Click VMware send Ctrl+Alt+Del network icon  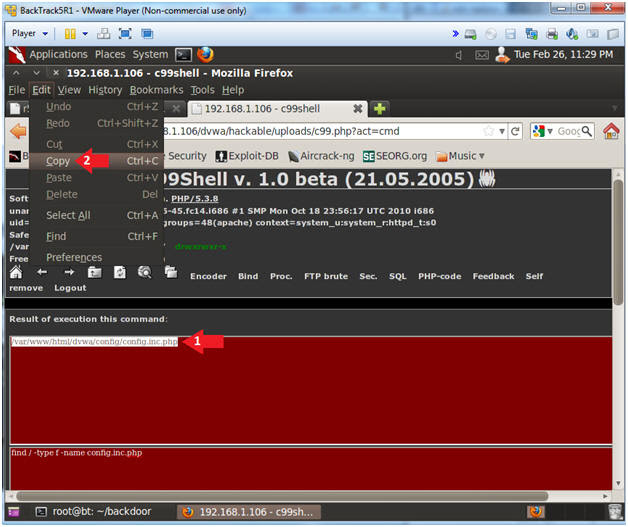[x=103, y=34]
